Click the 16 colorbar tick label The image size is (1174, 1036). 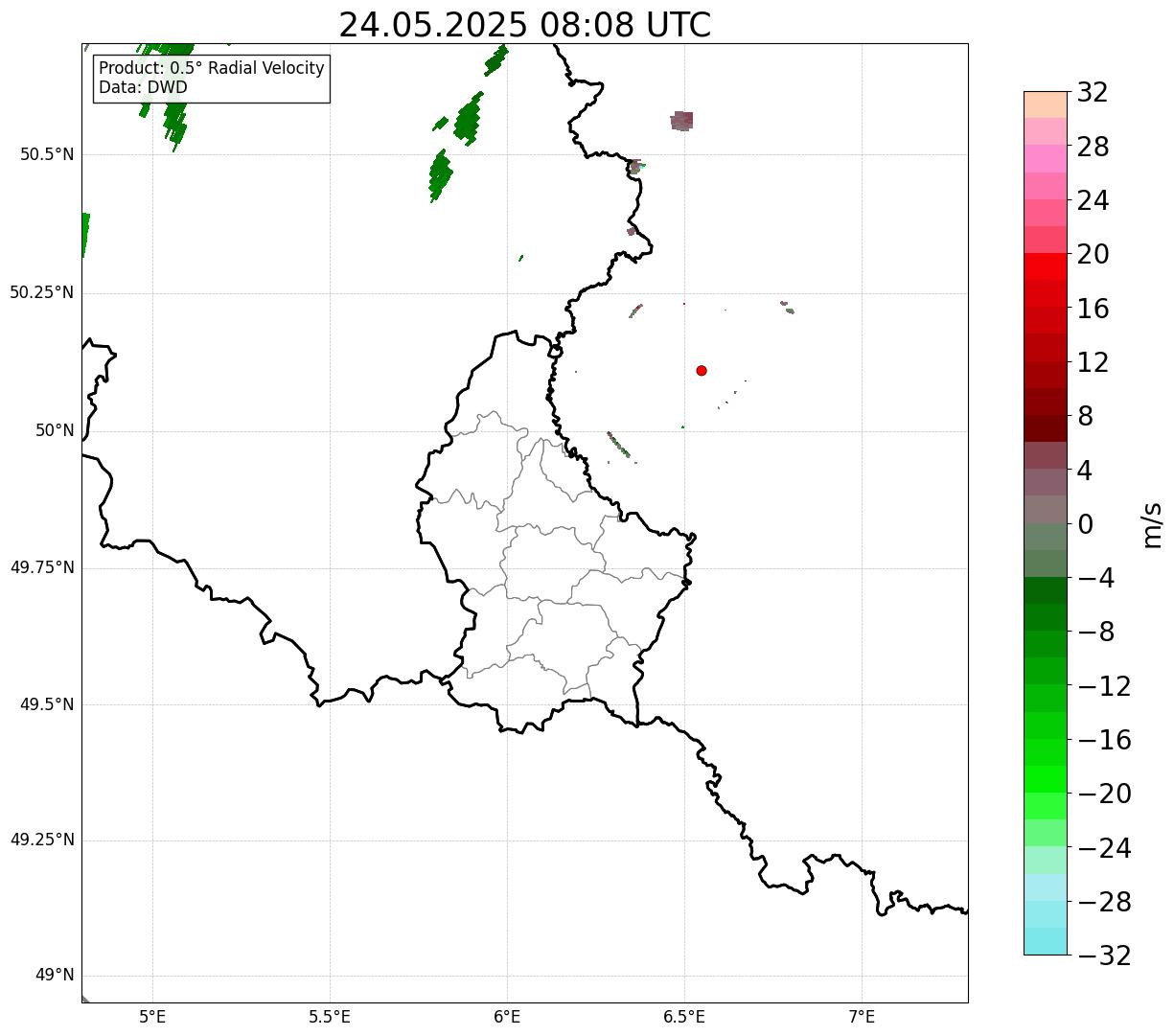point(1093,310)
